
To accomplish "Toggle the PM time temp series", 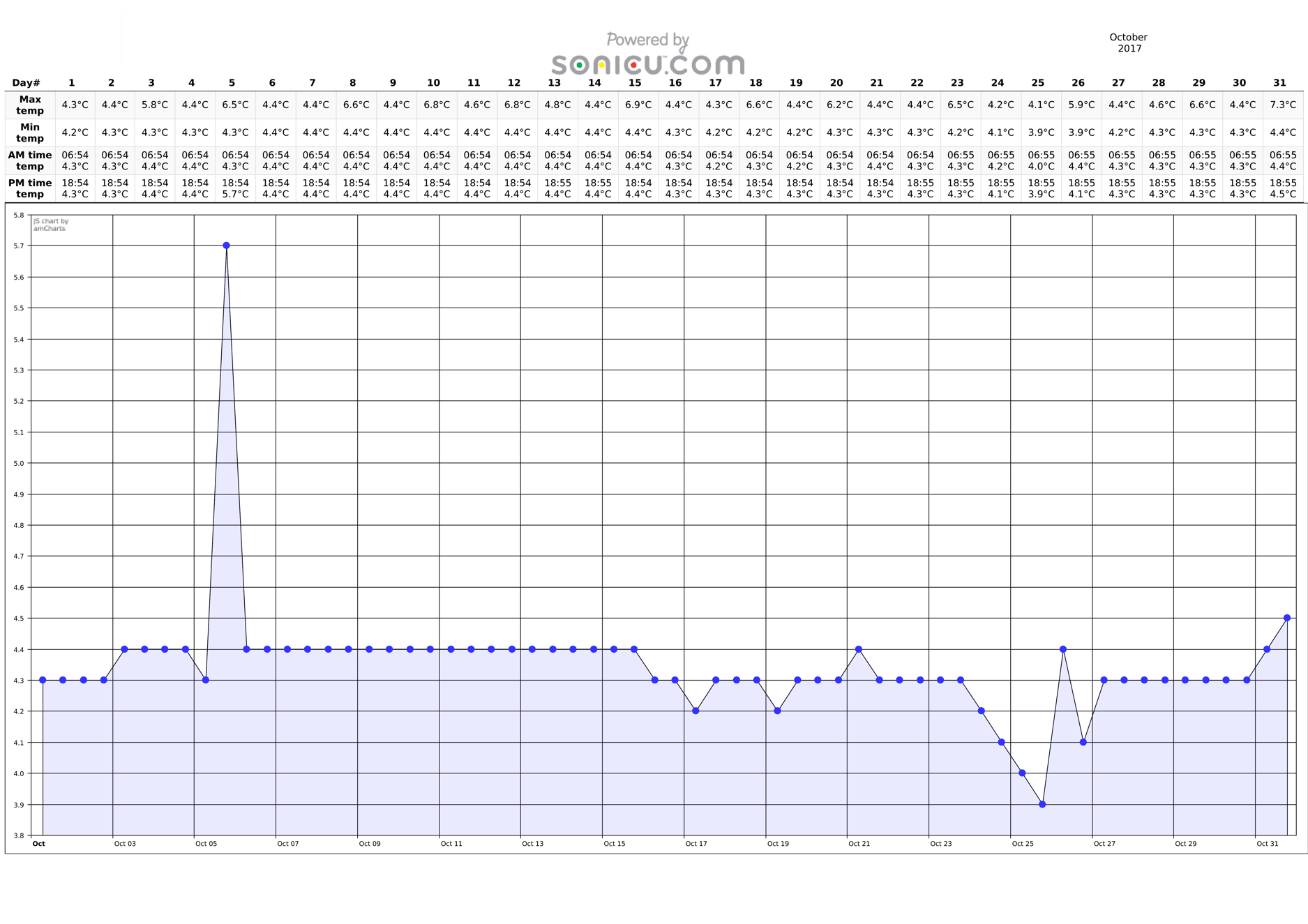I will (29, 187).
